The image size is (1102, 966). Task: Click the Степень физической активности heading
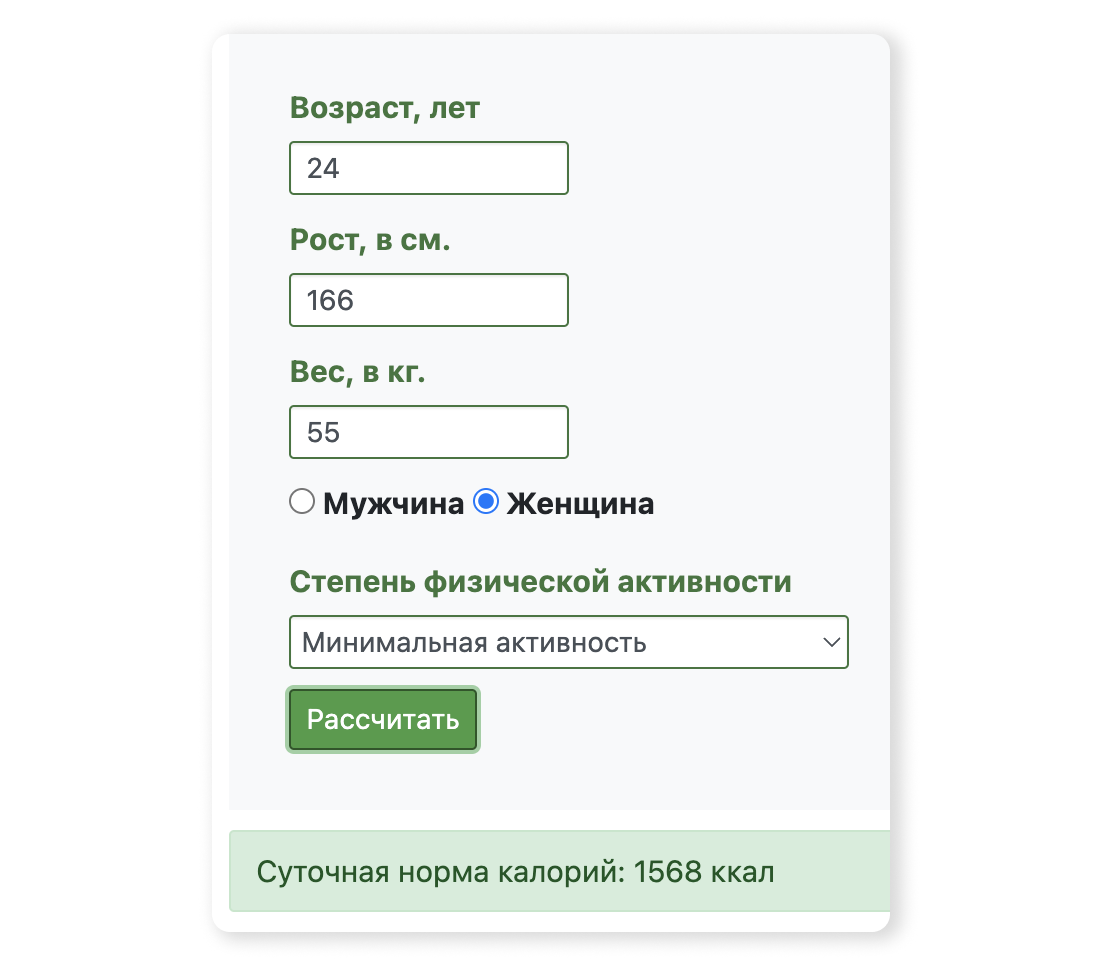[x=540, y=581]
